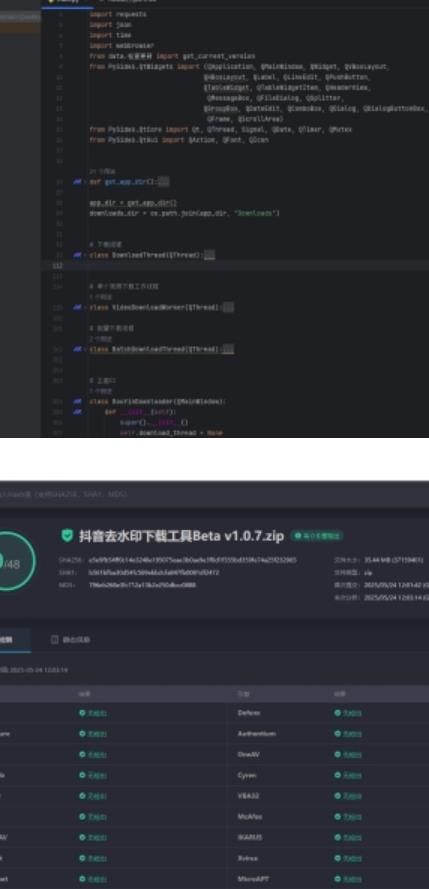
Task: Click highlighted line number 112 in gutter
Action: click(x=58, y=265)
